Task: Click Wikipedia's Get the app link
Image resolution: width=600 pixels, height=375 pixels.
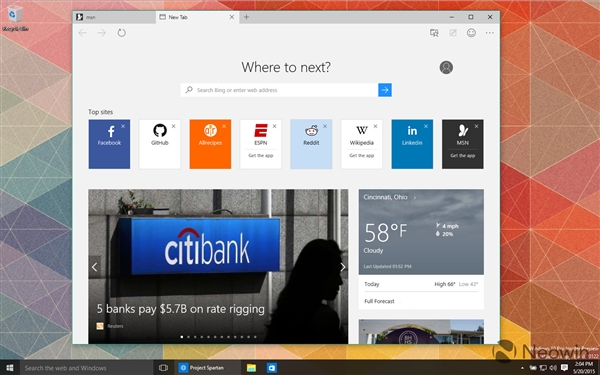Action: [362, 155]
